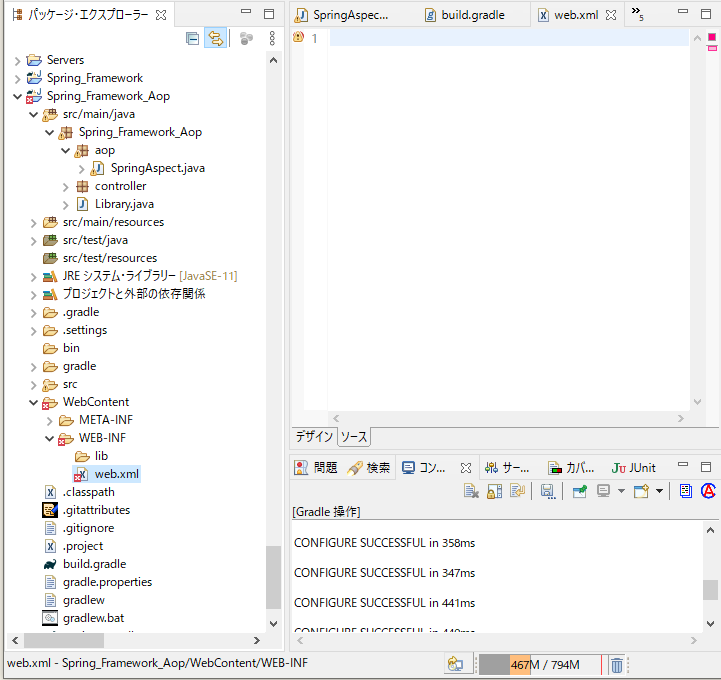Close the コン... console view

tap(466, 468)
